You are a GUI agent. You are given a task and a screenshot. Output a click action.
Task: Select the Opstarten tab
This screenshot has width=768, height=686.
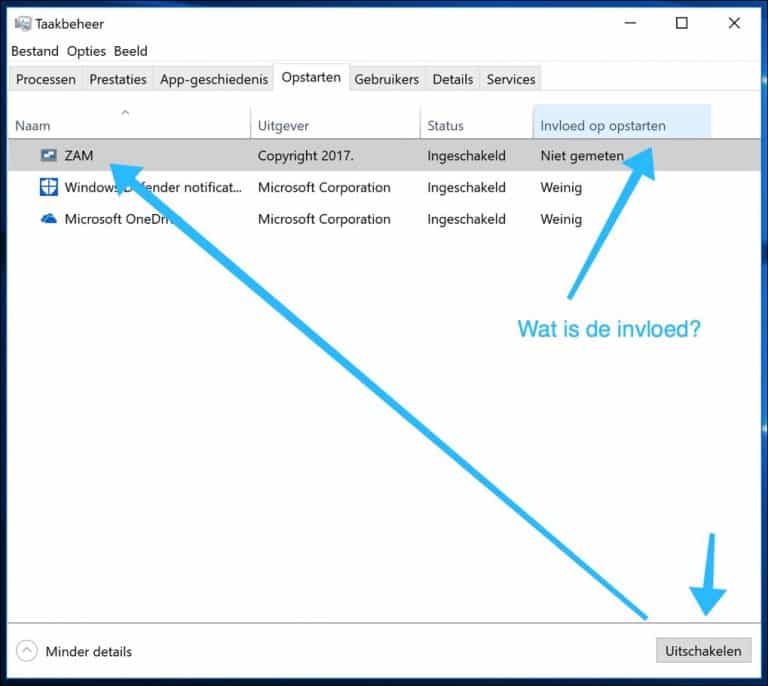click(311, 77)
